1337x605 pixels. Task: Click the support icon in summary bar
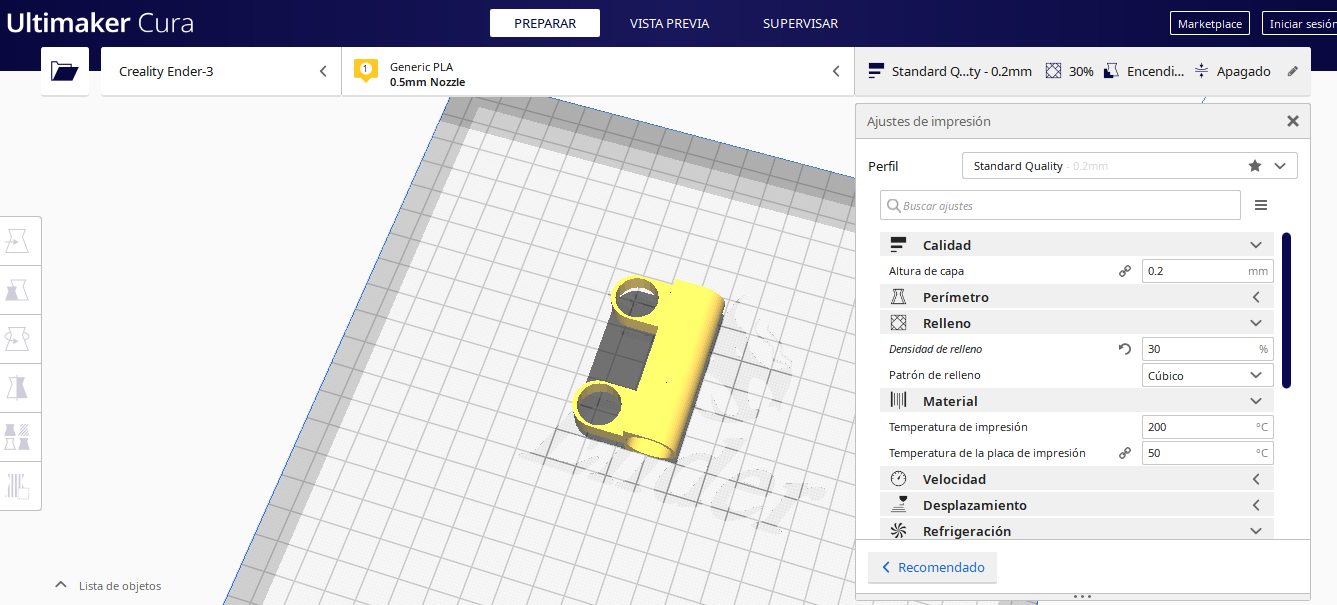[x=1111, y=71]
